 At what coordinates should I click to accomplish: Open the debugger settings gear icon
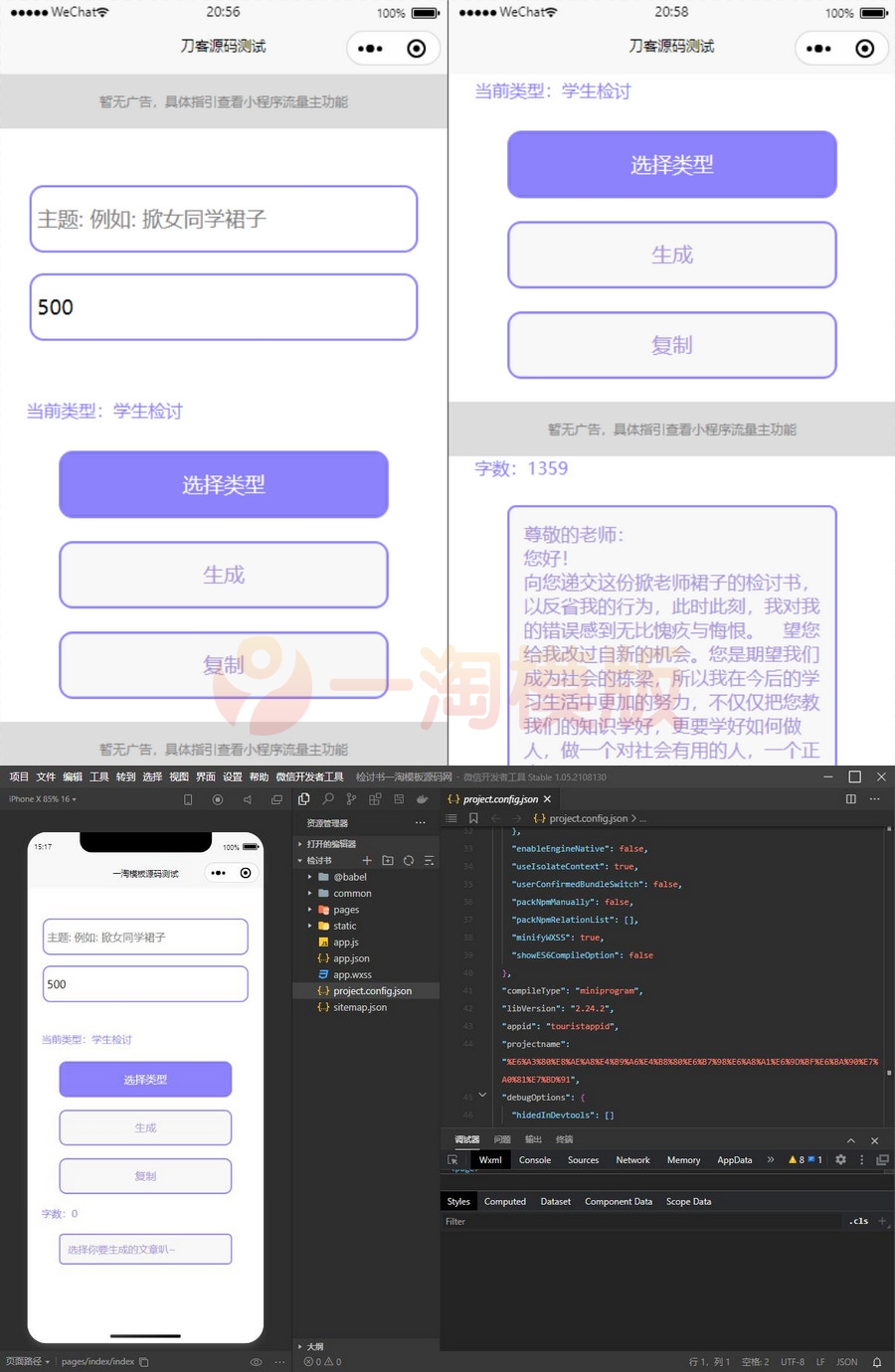840,1160
